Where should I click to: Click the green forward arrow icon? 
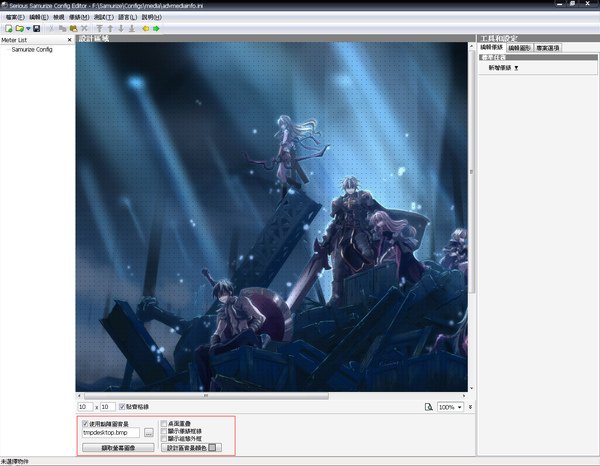tap(156, 29)
